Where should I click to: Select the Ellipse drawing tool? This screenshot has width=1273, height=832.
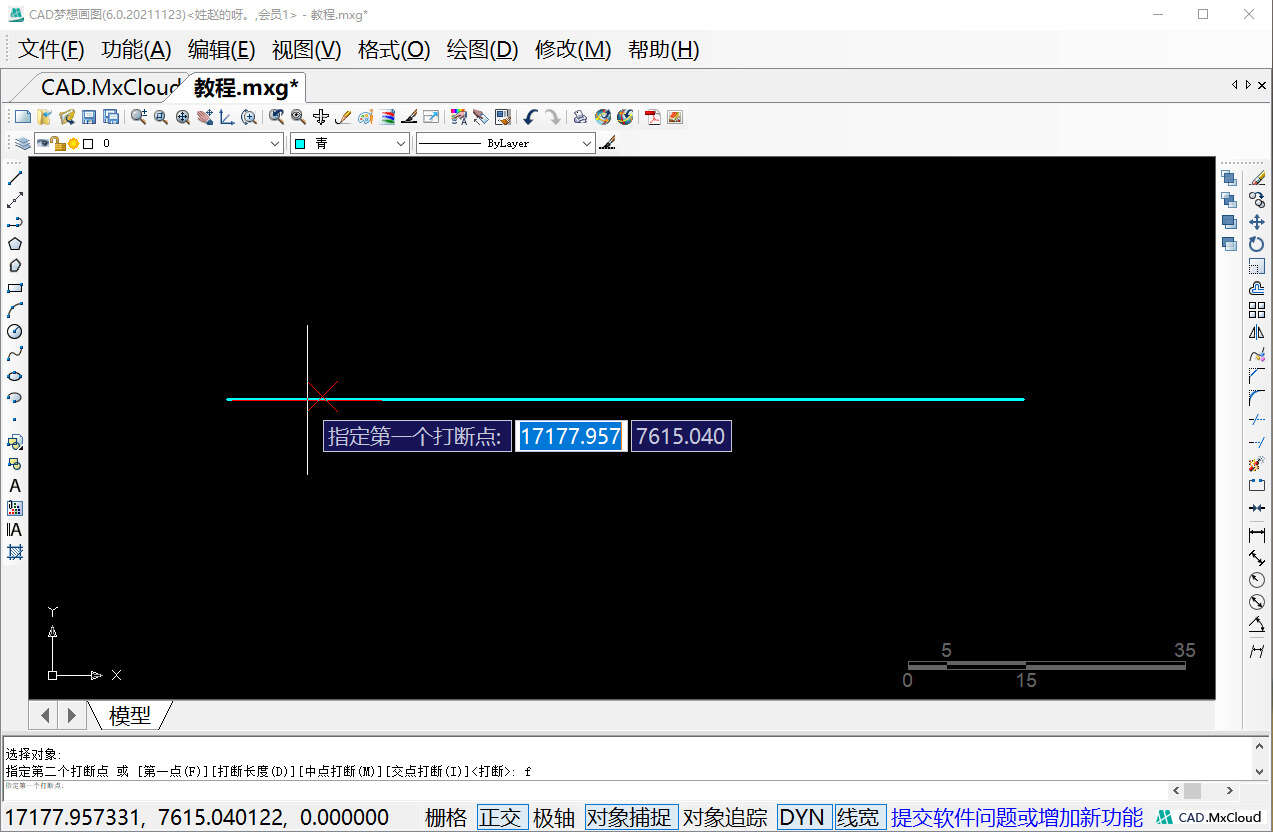click(15, 376)
